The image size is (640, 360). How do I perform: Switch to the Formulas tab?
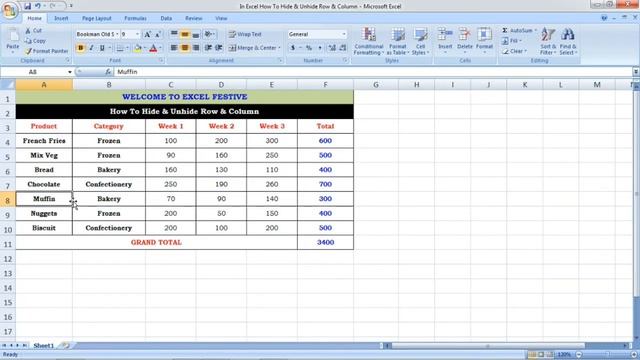pyautogui.click(x=135, y=18)
